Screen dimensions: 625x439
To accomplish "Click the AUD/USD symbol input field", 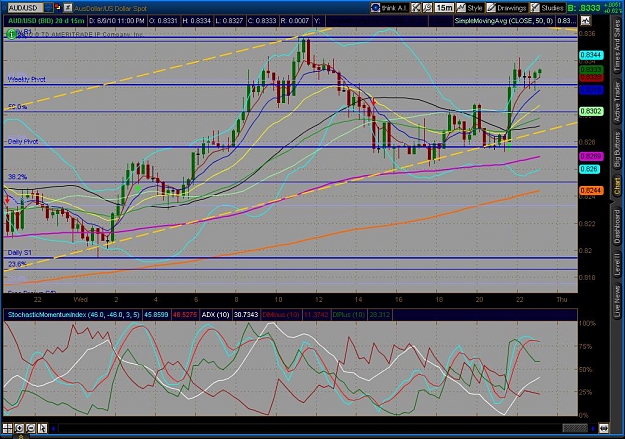I will click(26, 7).
